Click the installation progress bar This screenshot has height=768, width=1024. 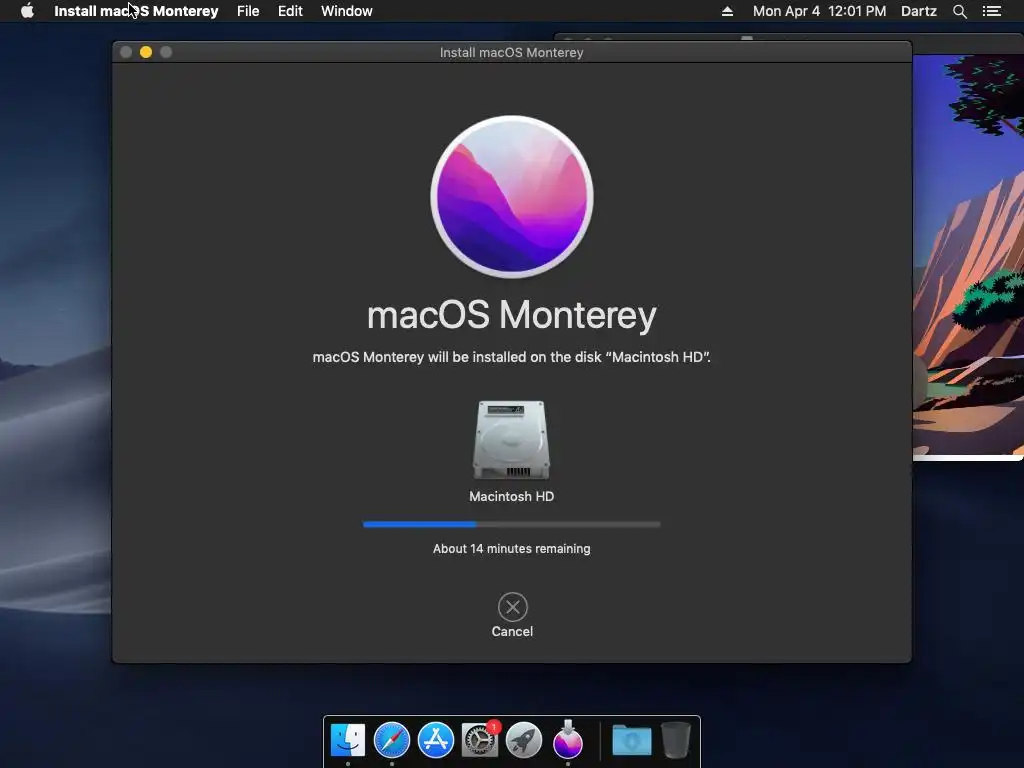pos(511,524)
